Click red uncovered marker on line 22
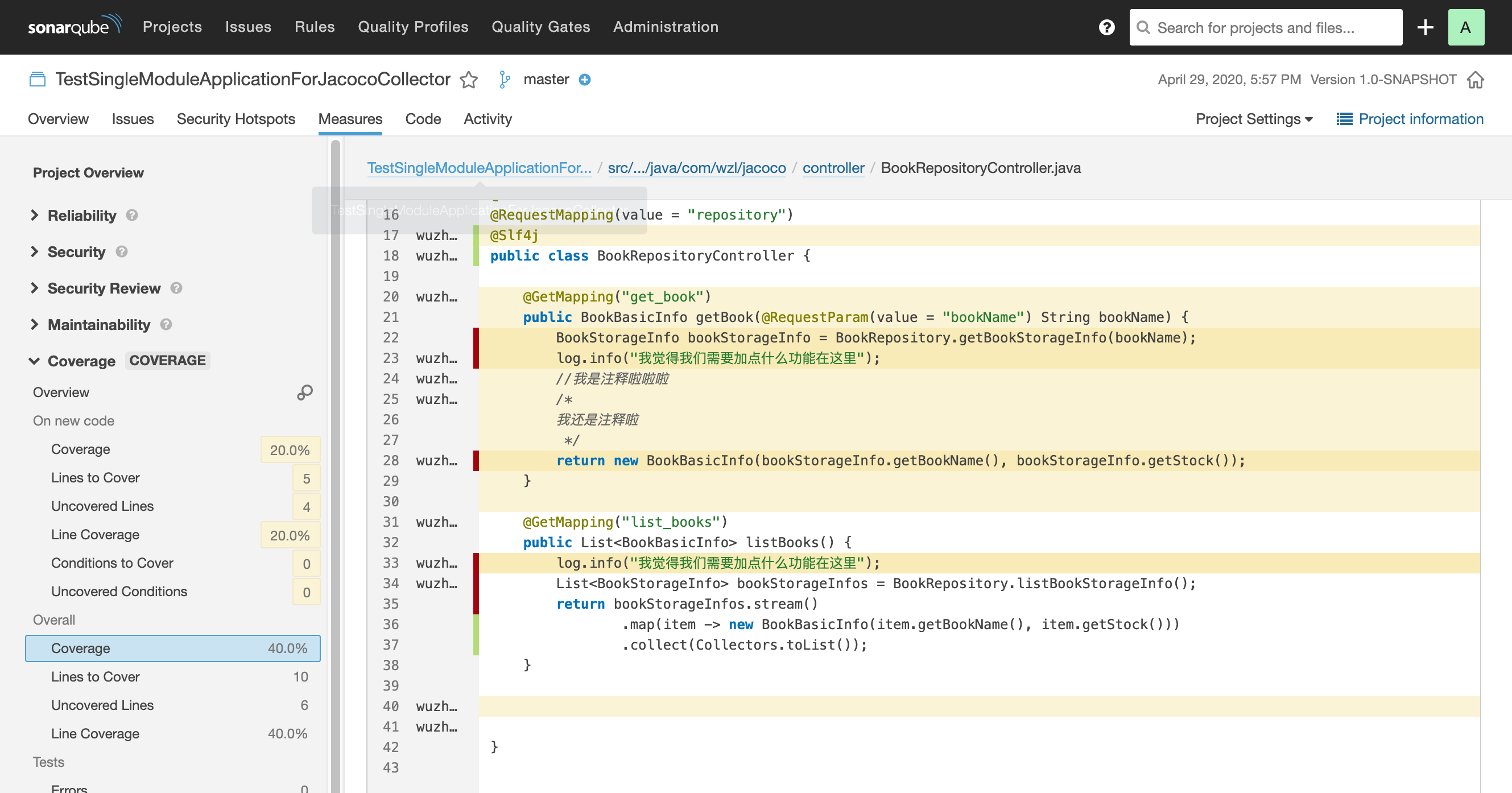 pos(476,337)
